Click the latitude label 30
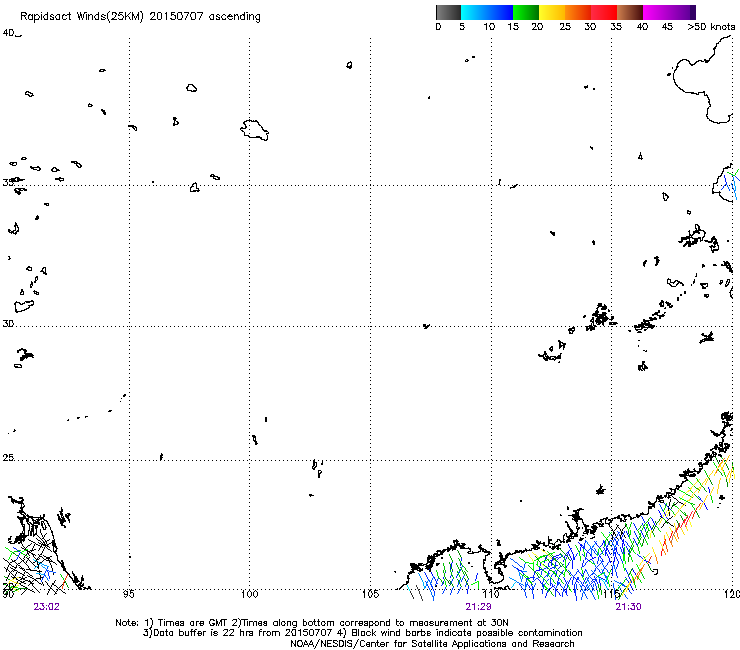 click(8, 324)
